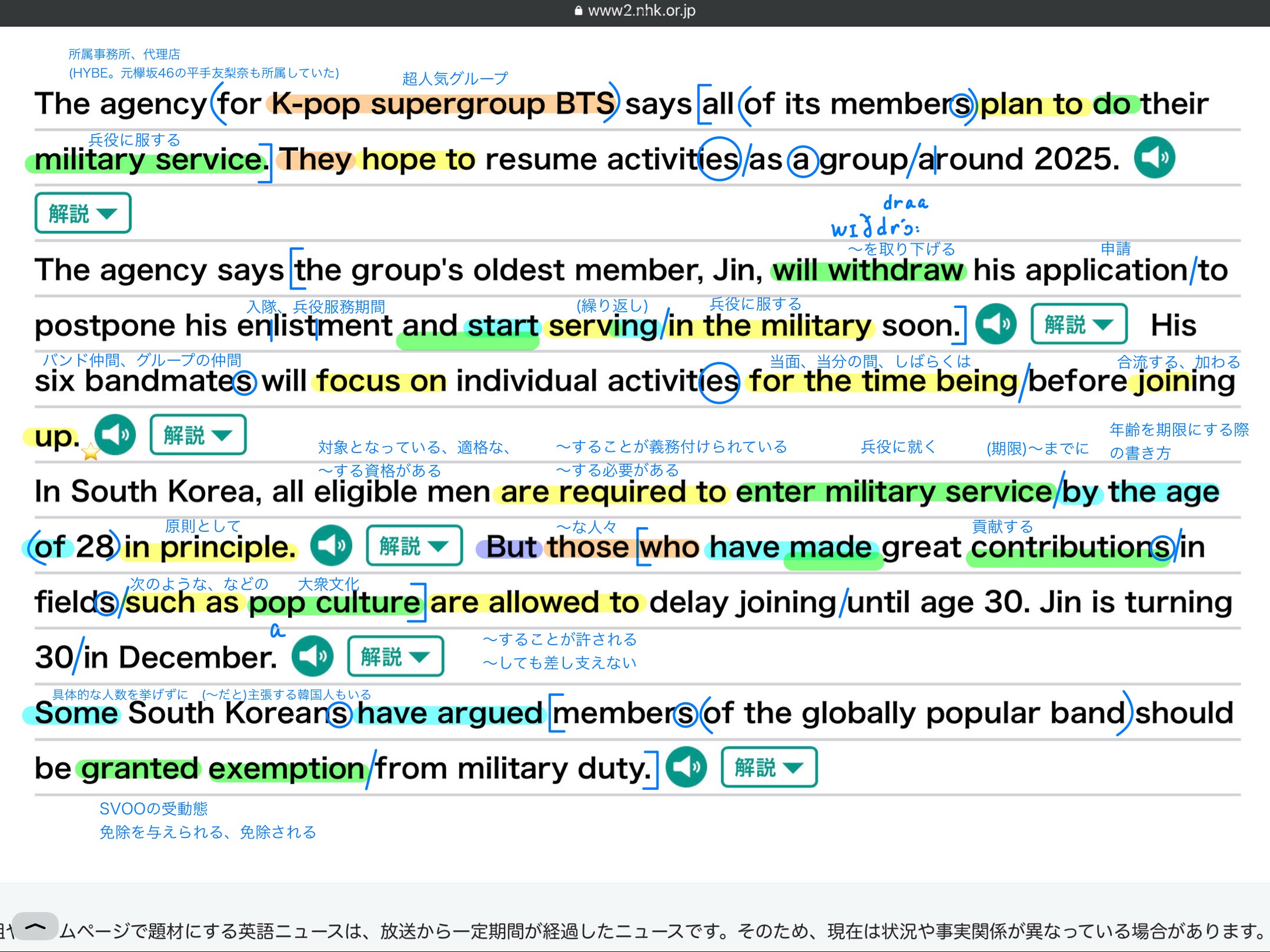Click the phrase 'K-pop supergroup BTS'
1270x952 pixels.
click(x=443, y=104)
